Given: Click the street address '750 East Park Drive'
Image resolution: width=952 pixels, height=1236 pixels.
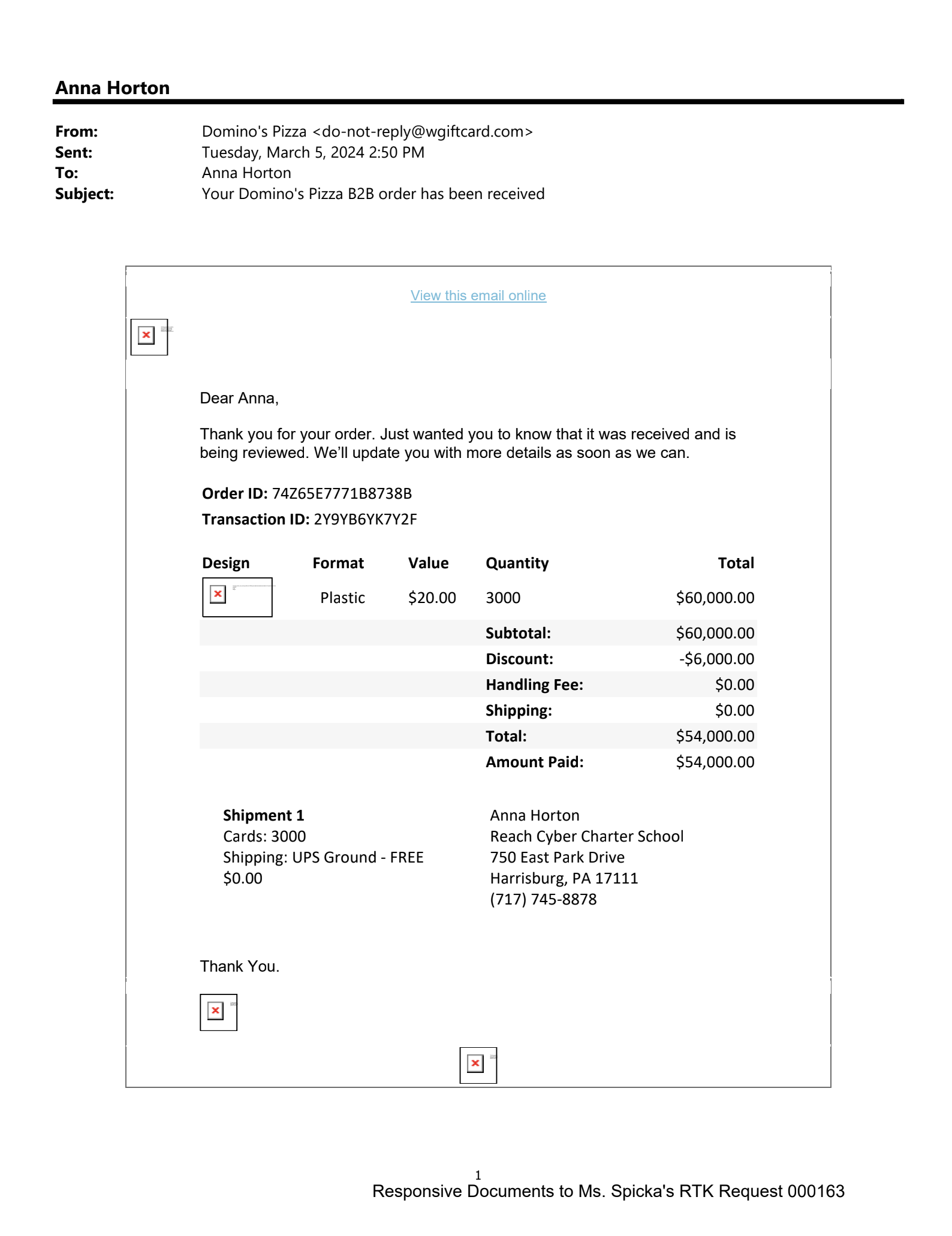Looking at the screenshot, I should [558, 857].
